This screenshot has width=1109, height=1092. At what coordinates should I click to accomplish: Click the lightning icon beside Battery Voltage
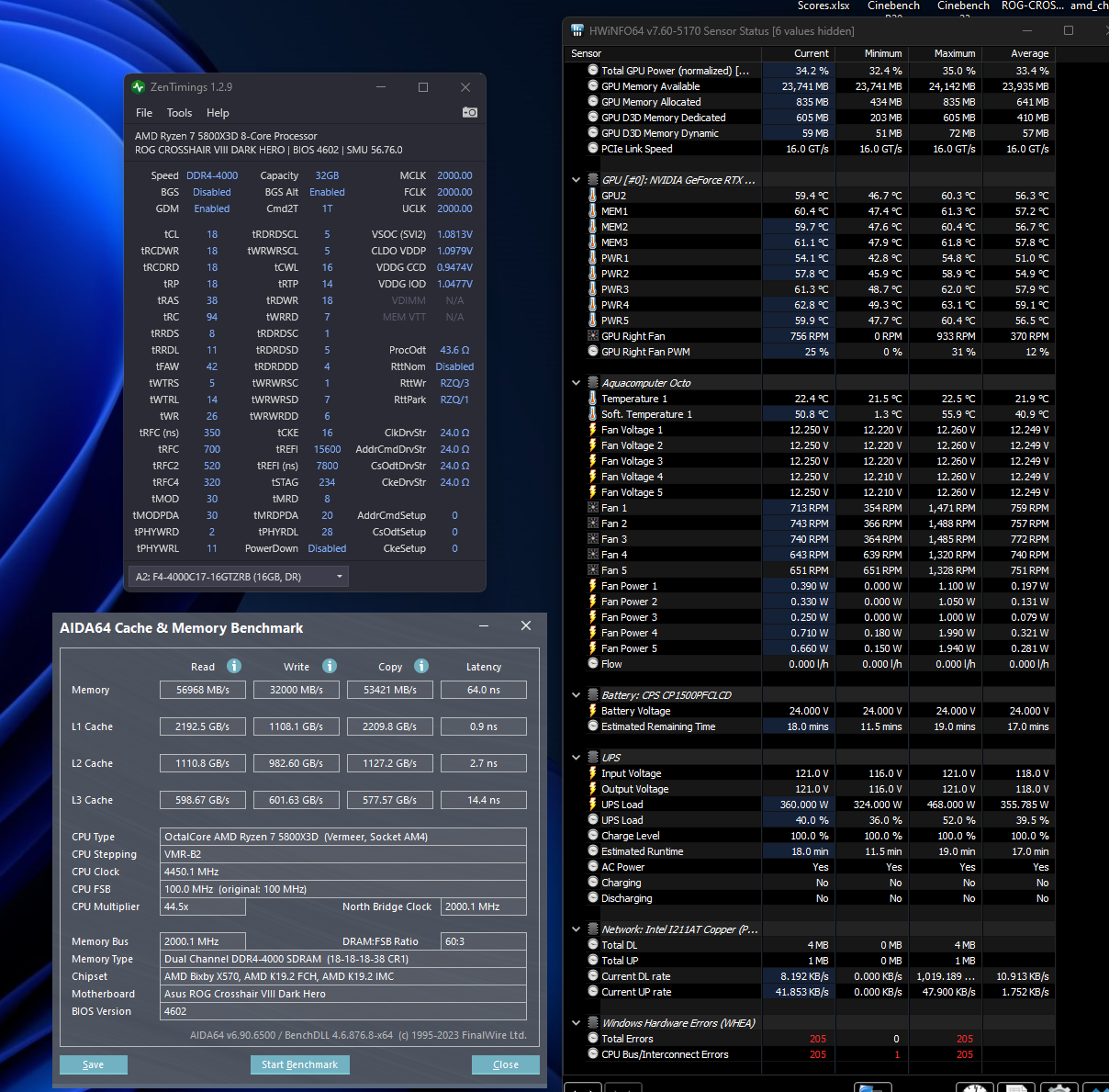(x=593, y=711)
